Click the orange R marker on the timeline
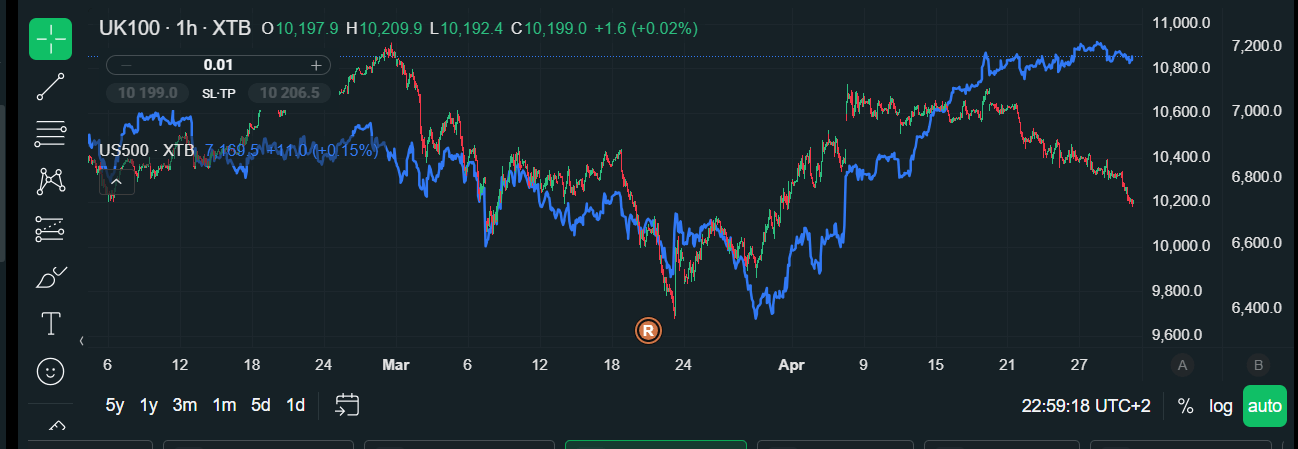 [x=648, y=330]
